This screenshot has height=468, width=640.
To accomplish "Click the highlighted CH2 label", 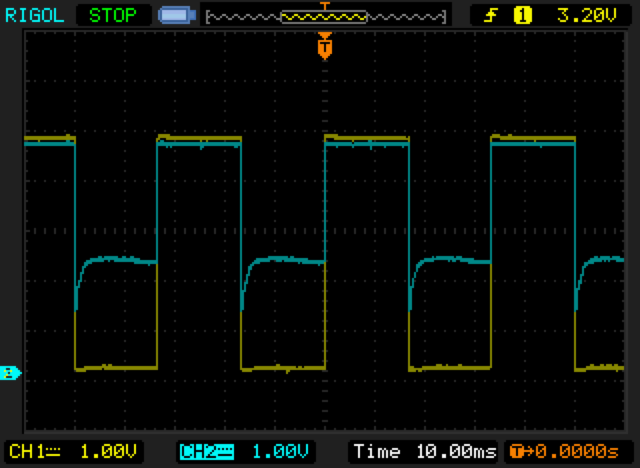I will coord(207,452).
